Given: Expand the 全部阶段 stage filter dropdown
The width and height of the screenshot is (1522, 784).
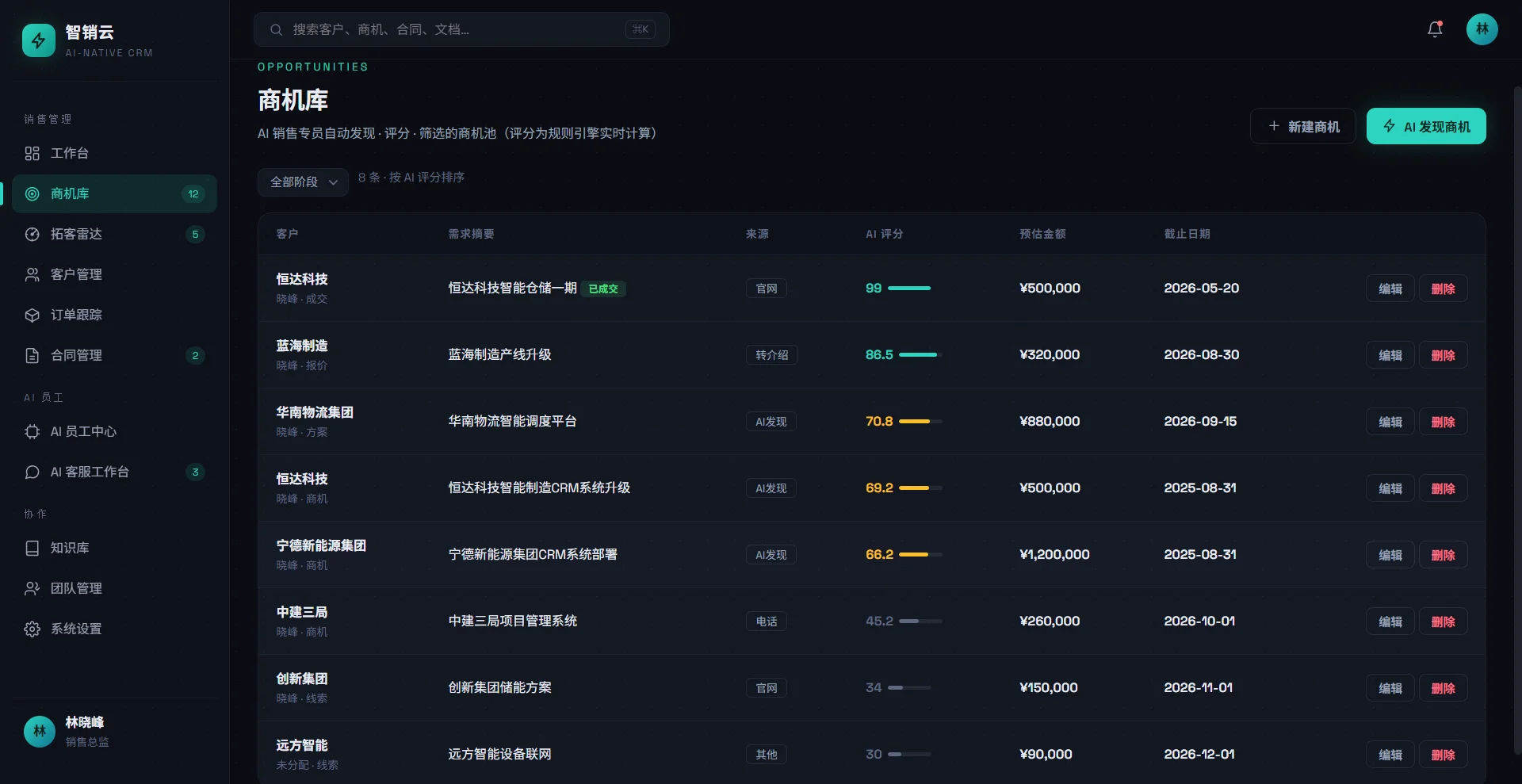Looking at the screenshot, I should (303, 182).
